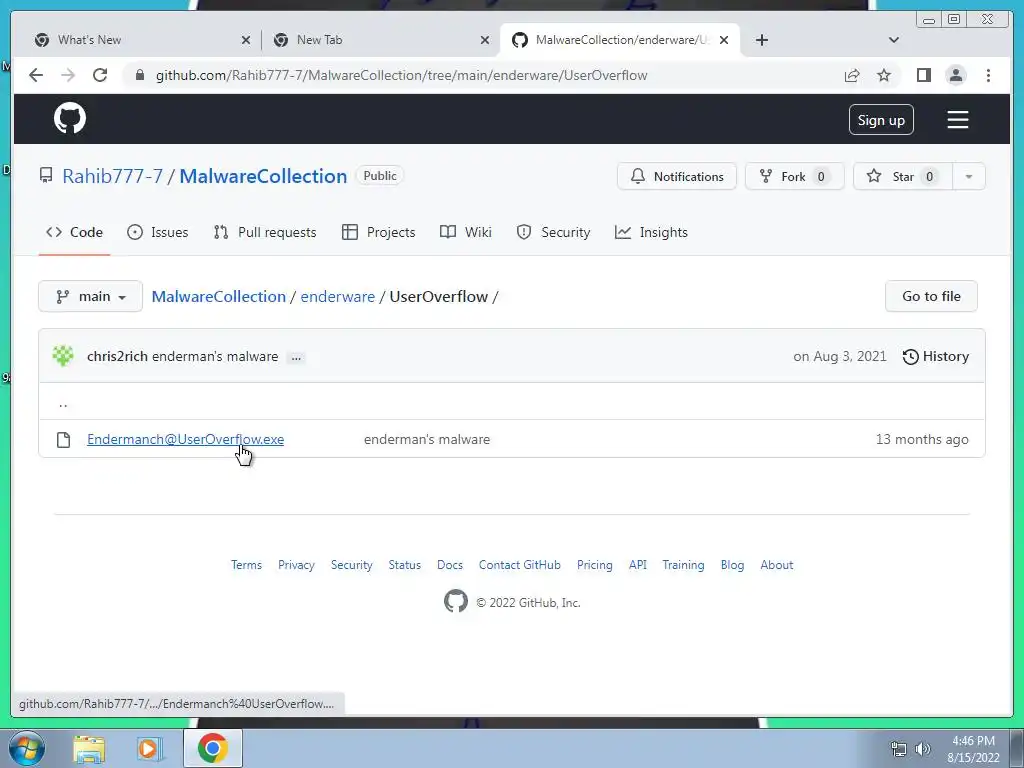
Task: Open Windows Media Player from taskbar
Action: 150,748
